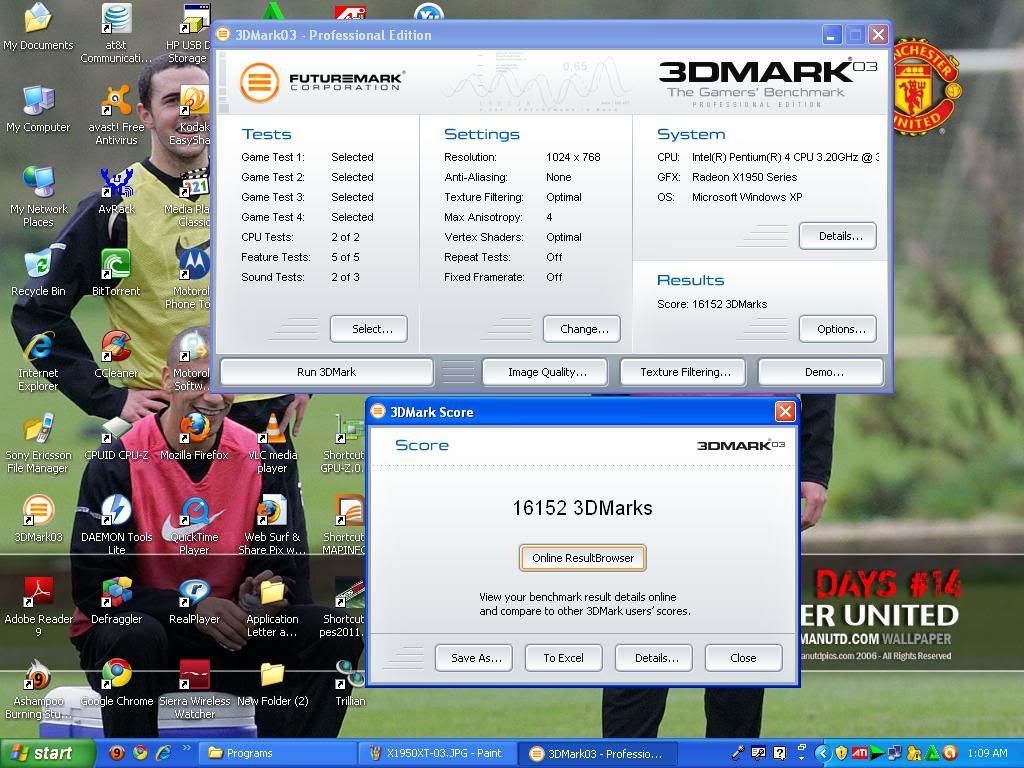Open Details... in the 3DMark Score dialog
This screenshot has height=768, width=1024.
click(x=654, y=658)
